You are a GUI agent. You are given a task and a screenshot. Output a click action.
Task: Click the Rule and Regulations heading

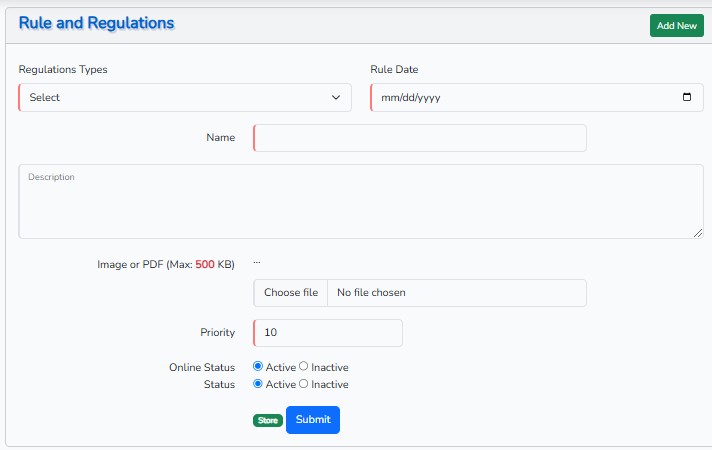pyautogui.click(x=96, y=23)
